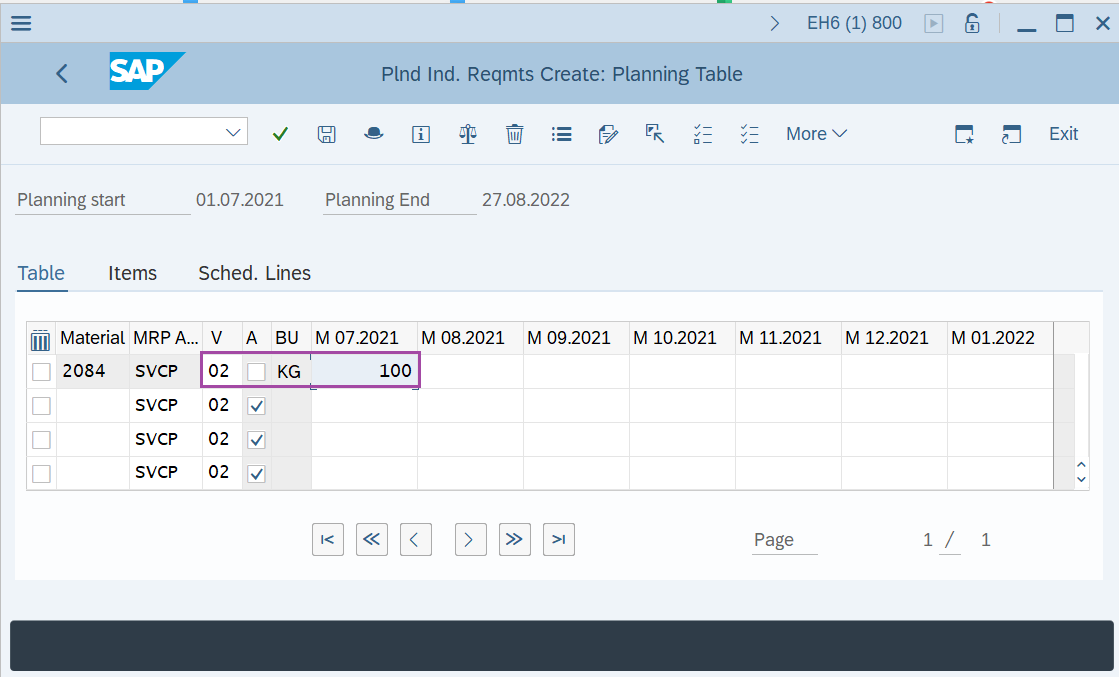Delete the selected row using the trash icon
Viewport: 1119px width, 677px height.
(x=514, y=133)
